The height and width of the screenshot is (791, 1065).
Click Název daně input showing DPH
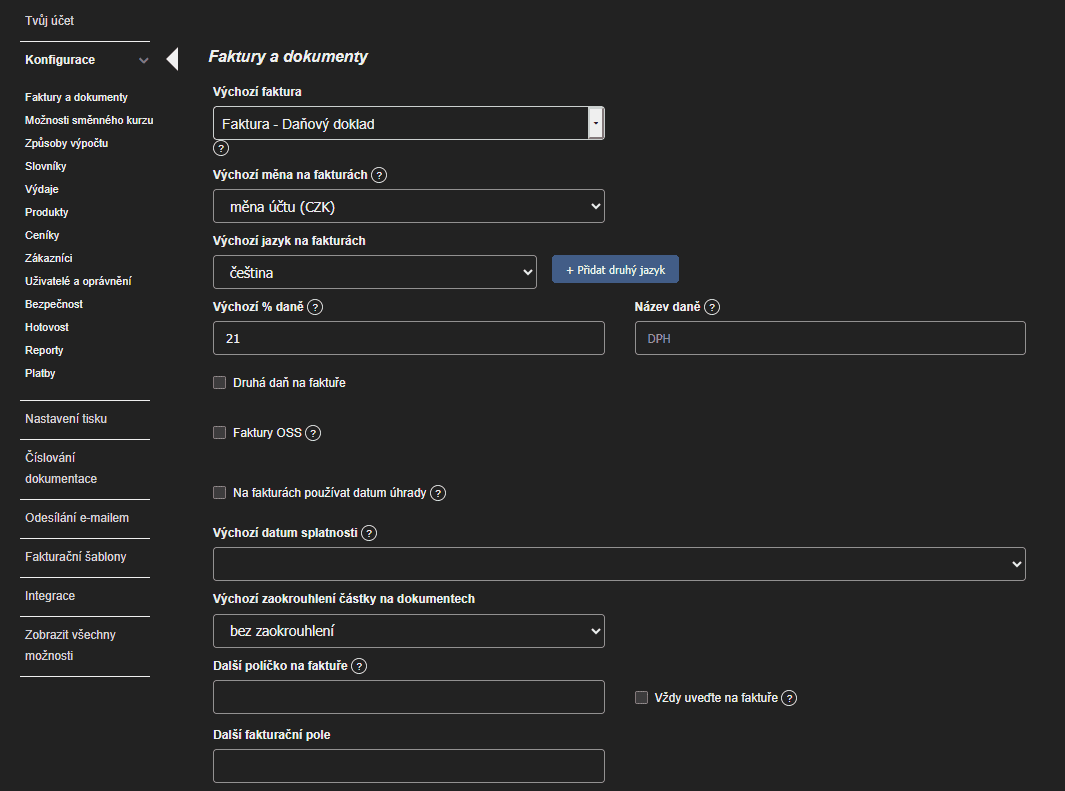tap(830, 338)
